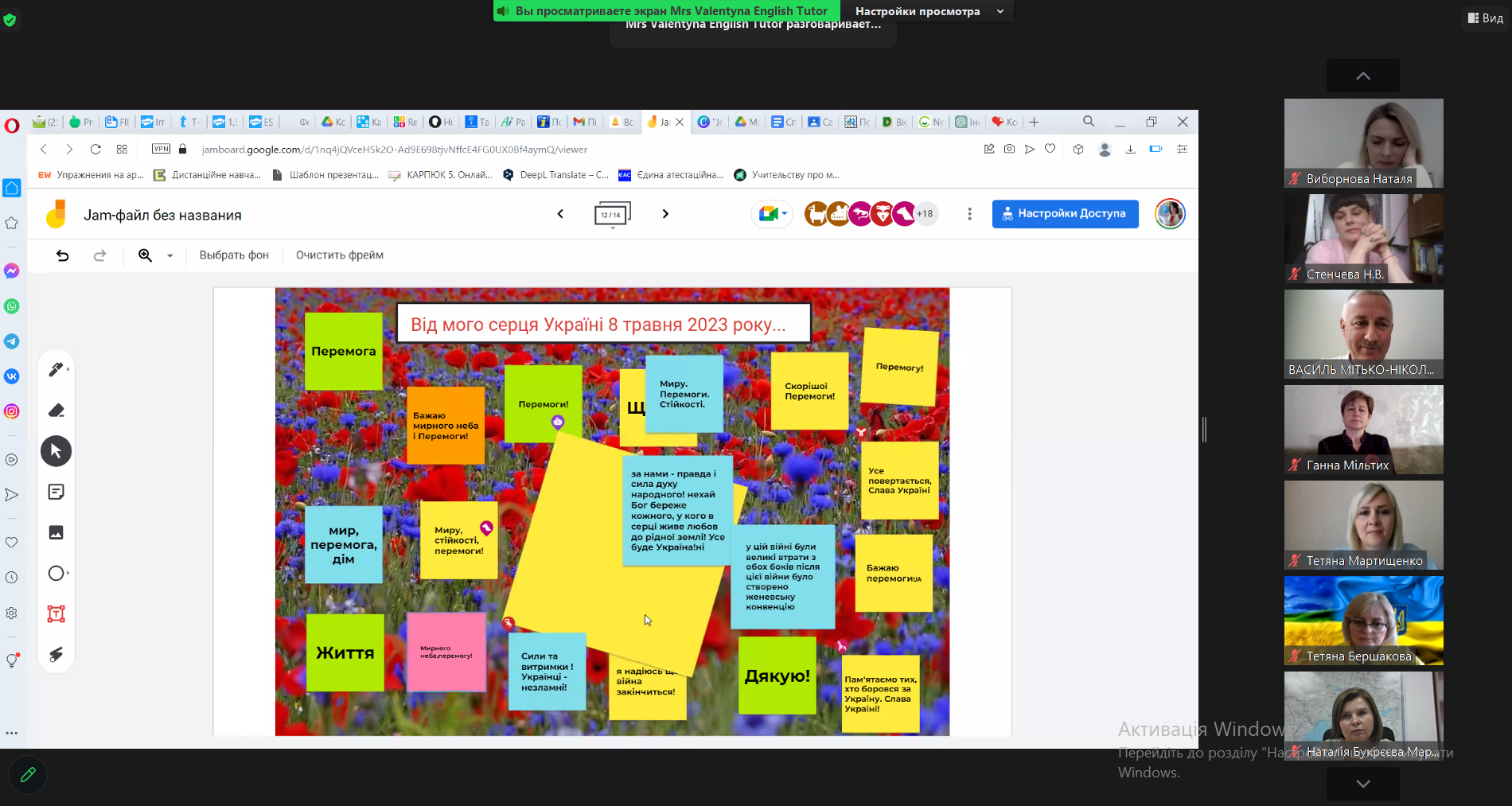This screenshot has width=1512, height=806.
Task: Open the Упражнения на ар... bookmark
Action: click(x=92, y=175)
